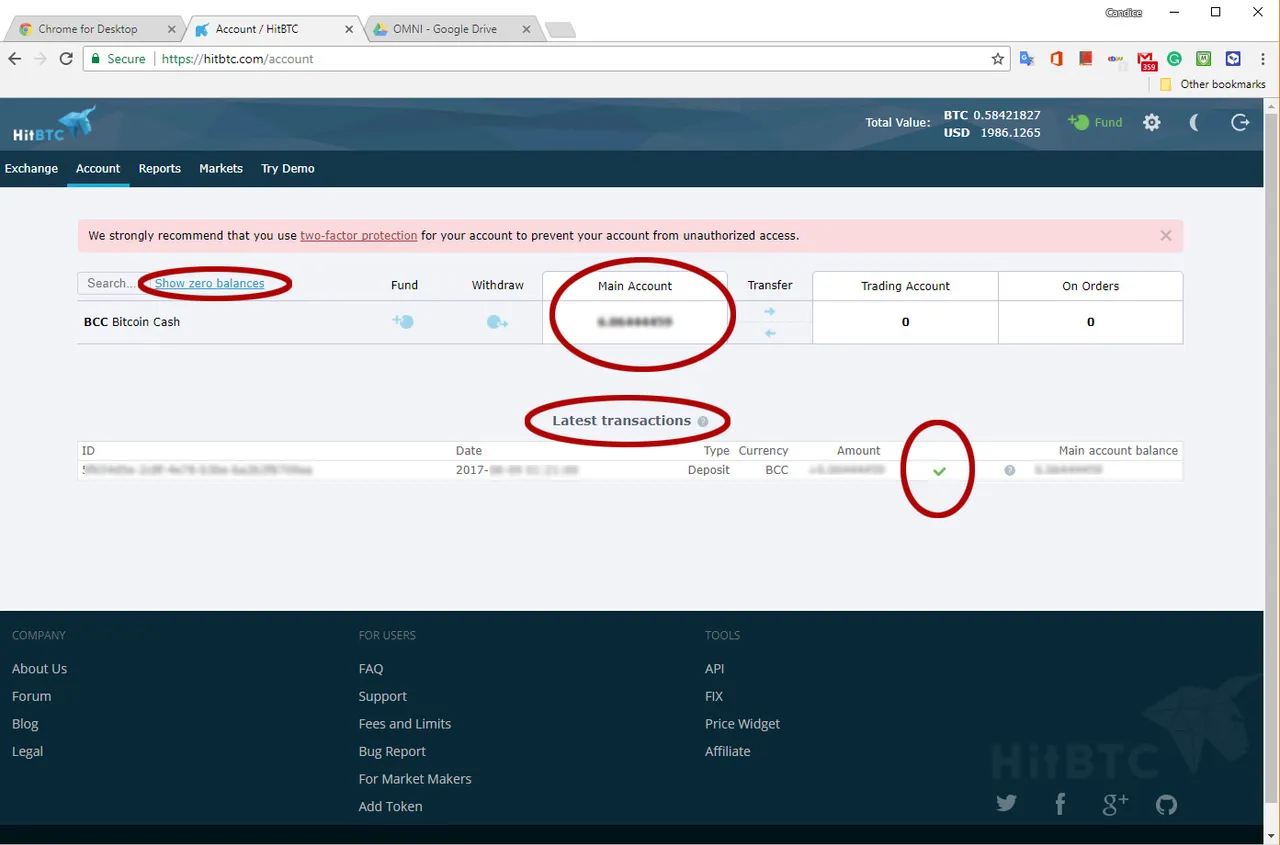This screenshot has height=845, width=1280.
Task: Open the FIX tools link
Action: click(x=713, y=696)
